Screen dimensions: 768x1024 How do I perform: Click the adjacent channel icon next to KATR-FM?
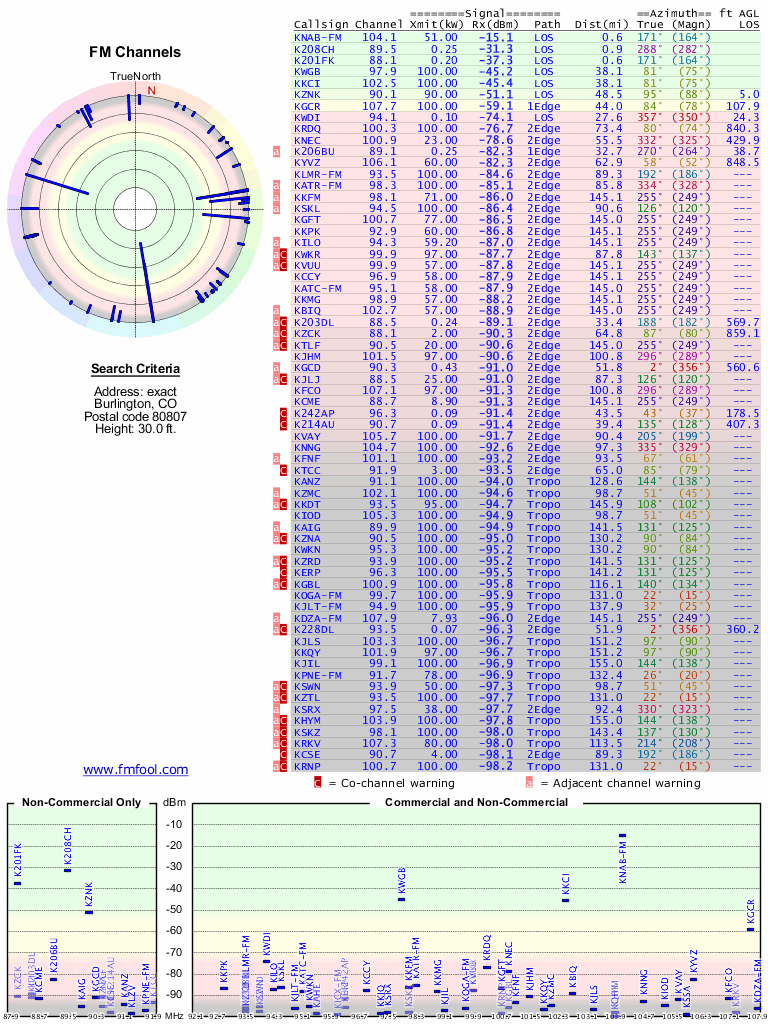coord(277,186)
